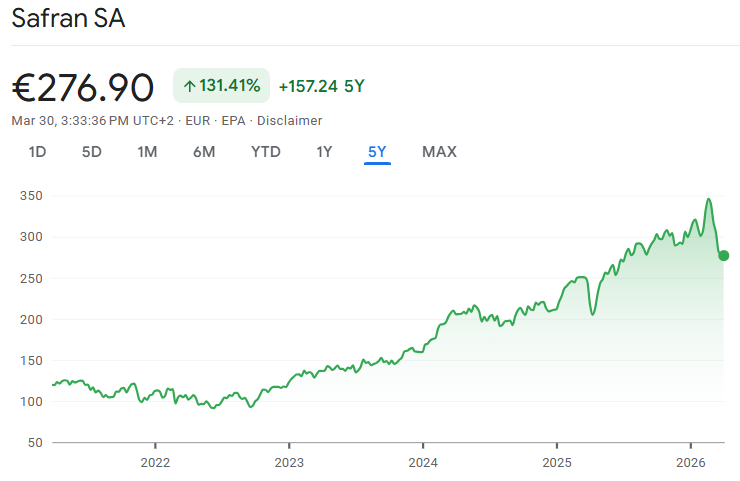The height and width of the screenshot is (481, 740).
Task: Select the MAX time range
Action: 439,152
